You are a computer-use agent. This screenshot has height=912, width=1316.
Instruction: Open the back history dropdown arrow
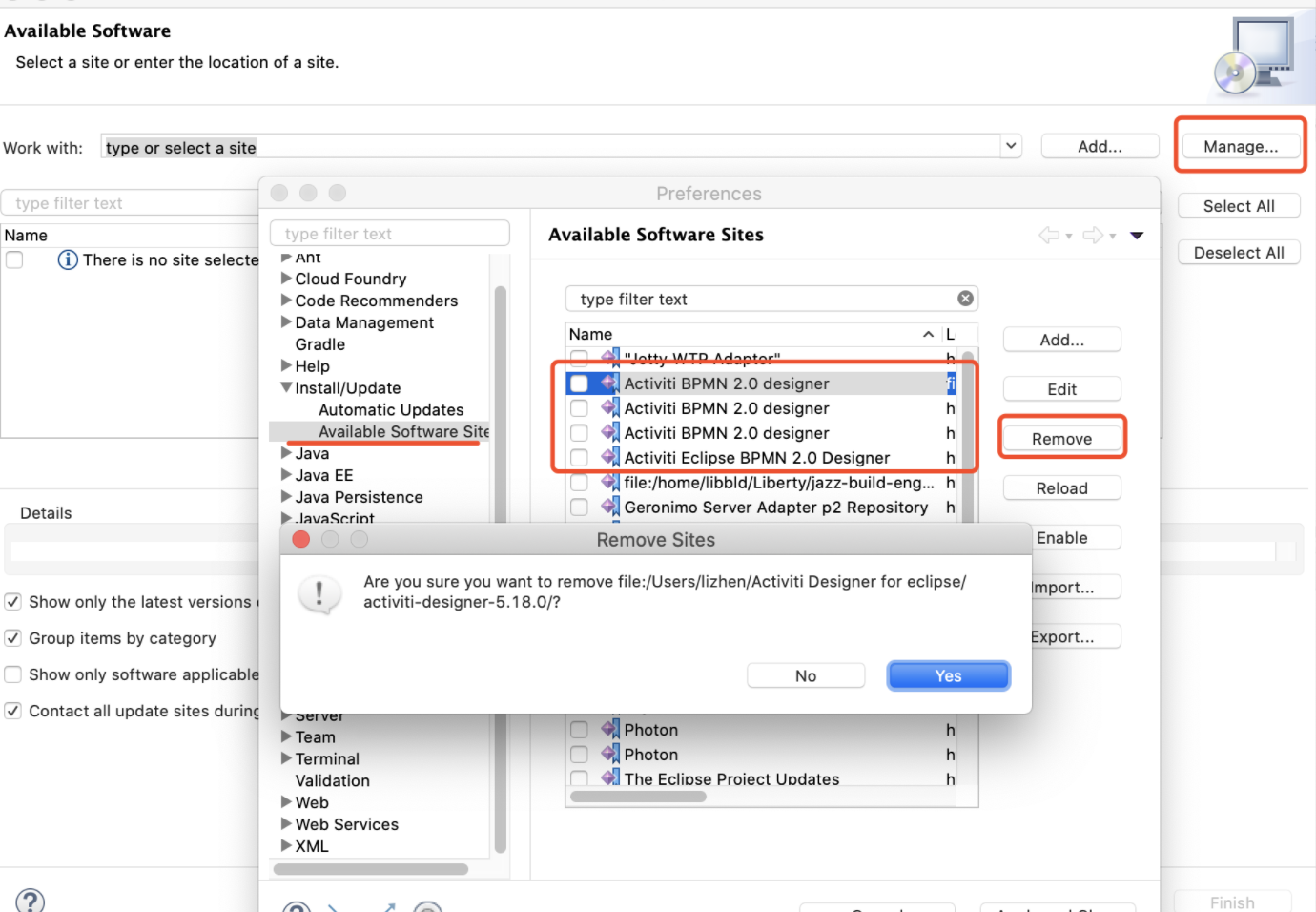click(1069, 236)
